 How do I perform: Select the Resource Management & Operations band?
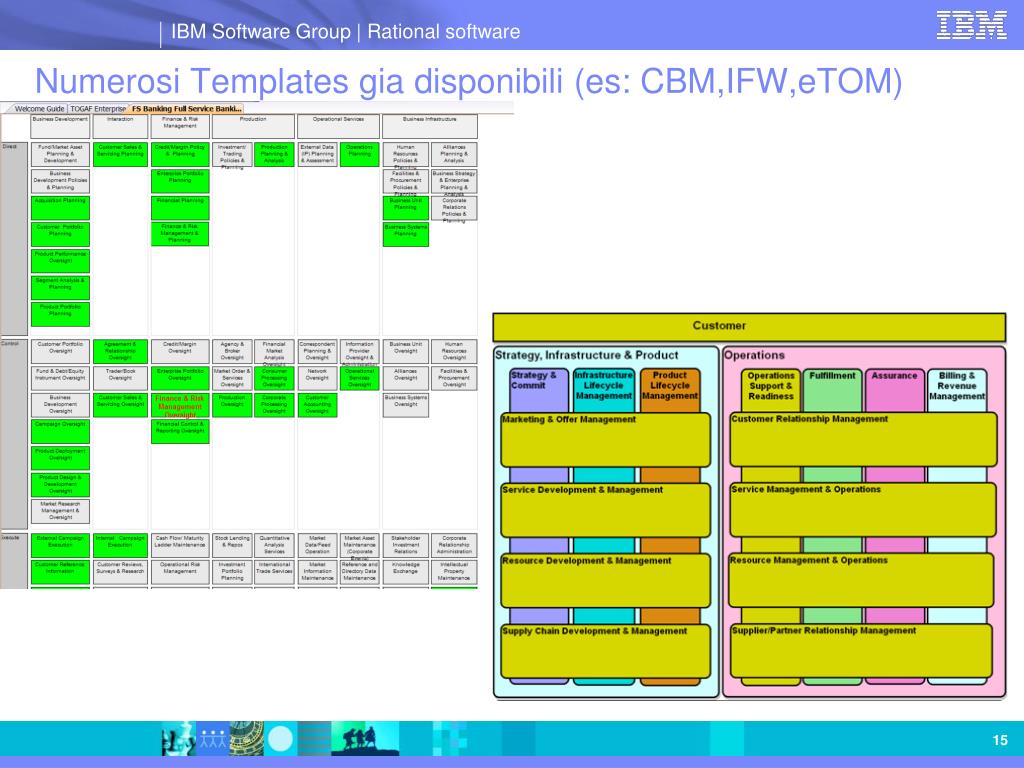(x=862, y=581)
